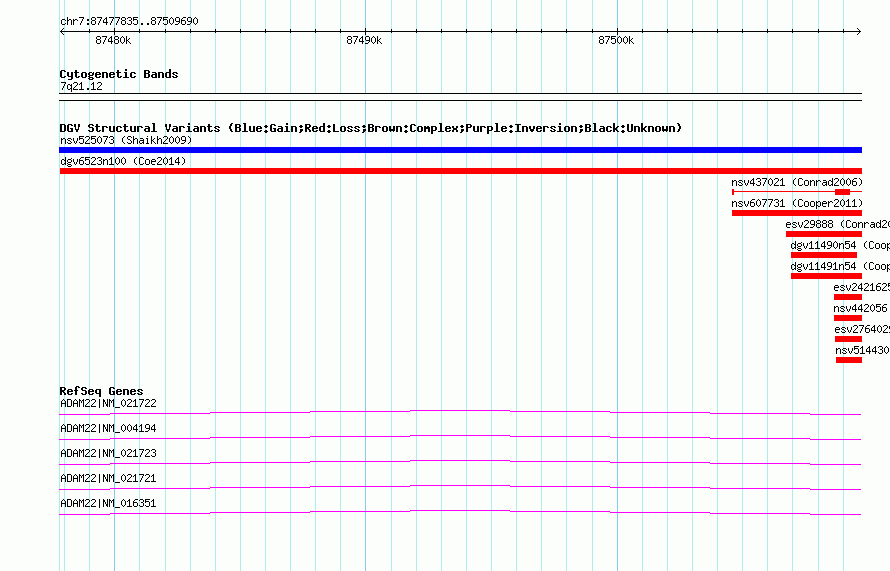Click the red bar under nsv442056

pyautogui.click(x=848, y=318)
